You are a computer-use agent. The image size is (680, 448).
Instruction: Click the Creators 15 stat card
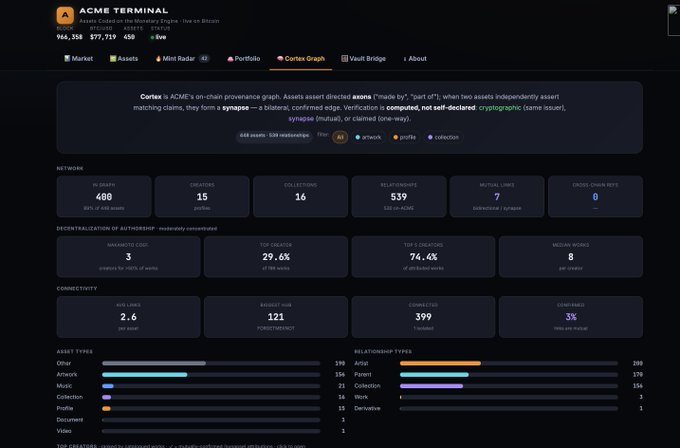point(202,196)
